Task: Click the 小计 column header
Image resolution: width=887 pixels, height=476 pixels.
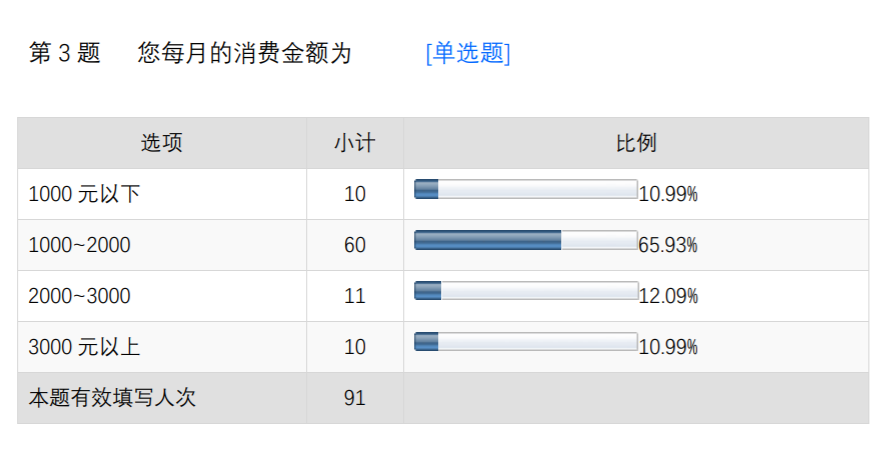Action: (354, 143)
